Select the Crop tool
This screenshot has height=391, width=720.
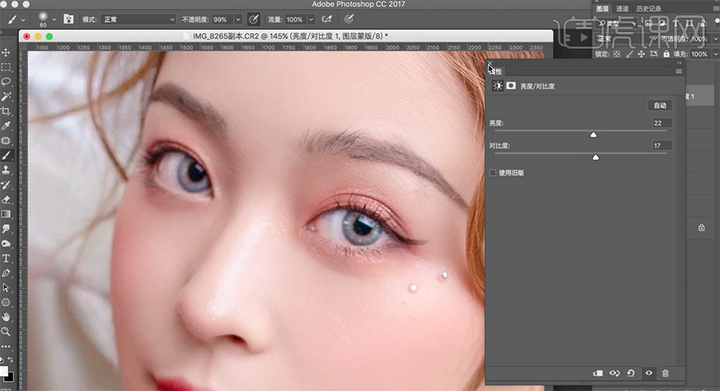[x=6, y=111]
